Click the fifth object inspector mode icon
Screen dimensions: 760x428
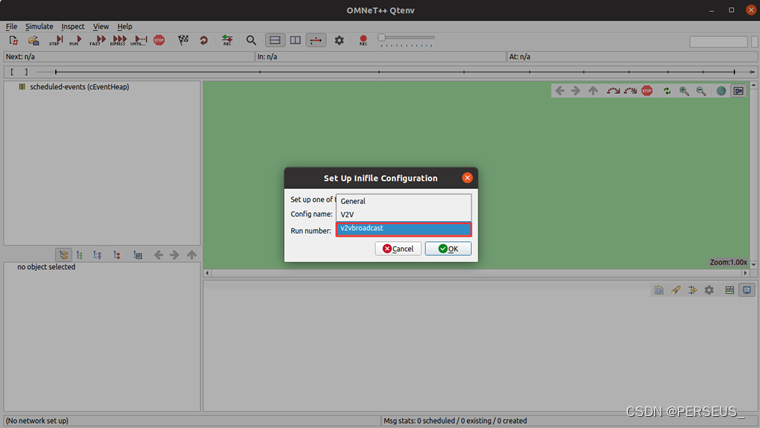[138, 255]
